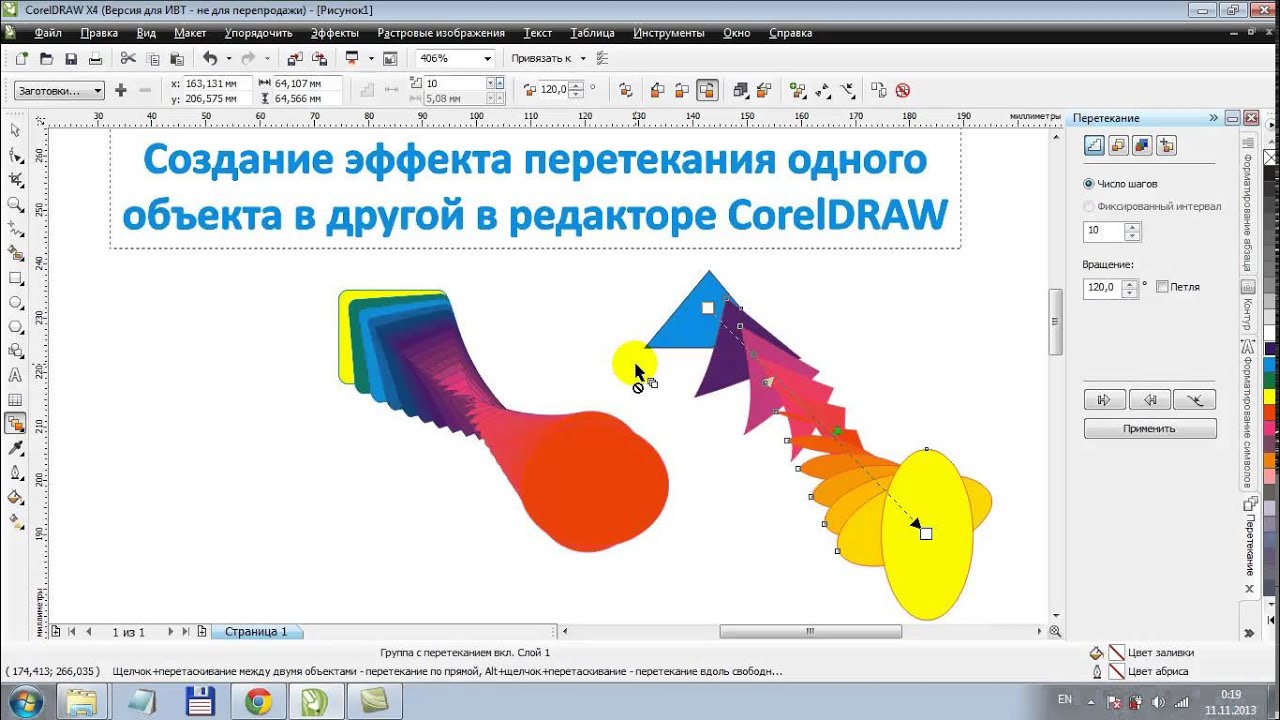Expand docker with double chevron
The height and width of the screenshot is (720, 1280).
1213,118
